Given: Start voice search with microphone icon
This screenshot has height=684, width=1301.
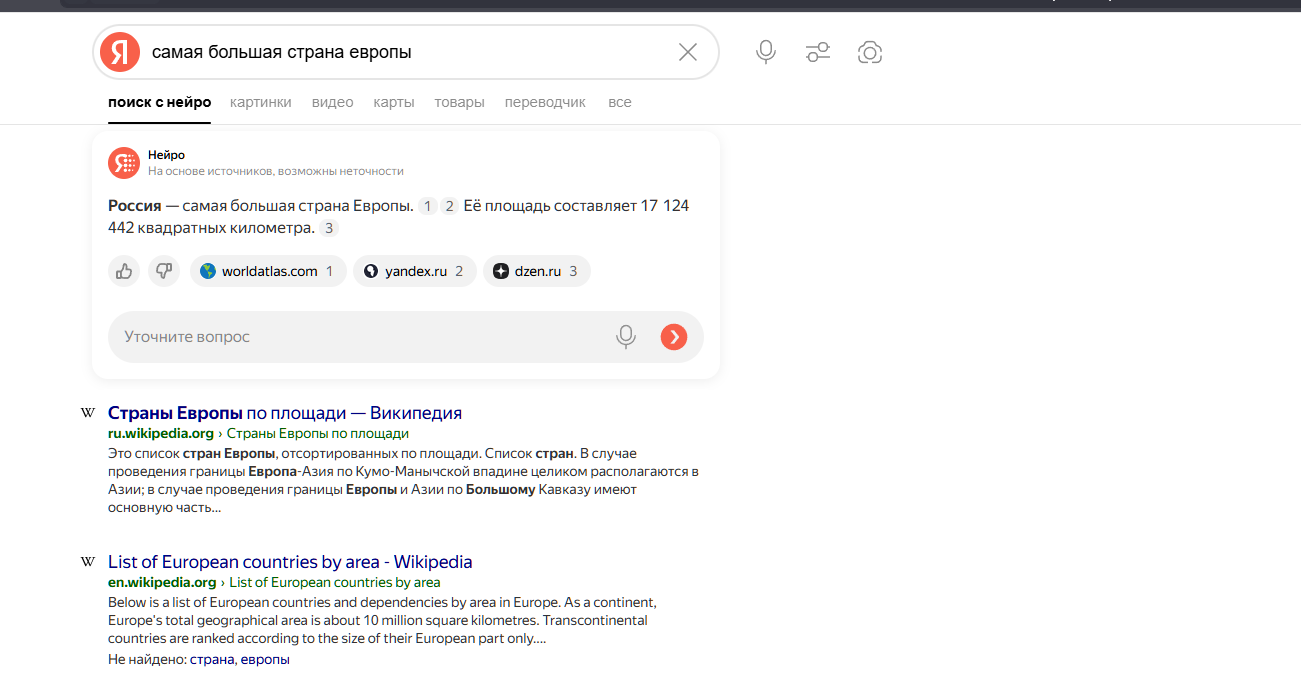Looking at the screenshot, I should coord(766,52).
